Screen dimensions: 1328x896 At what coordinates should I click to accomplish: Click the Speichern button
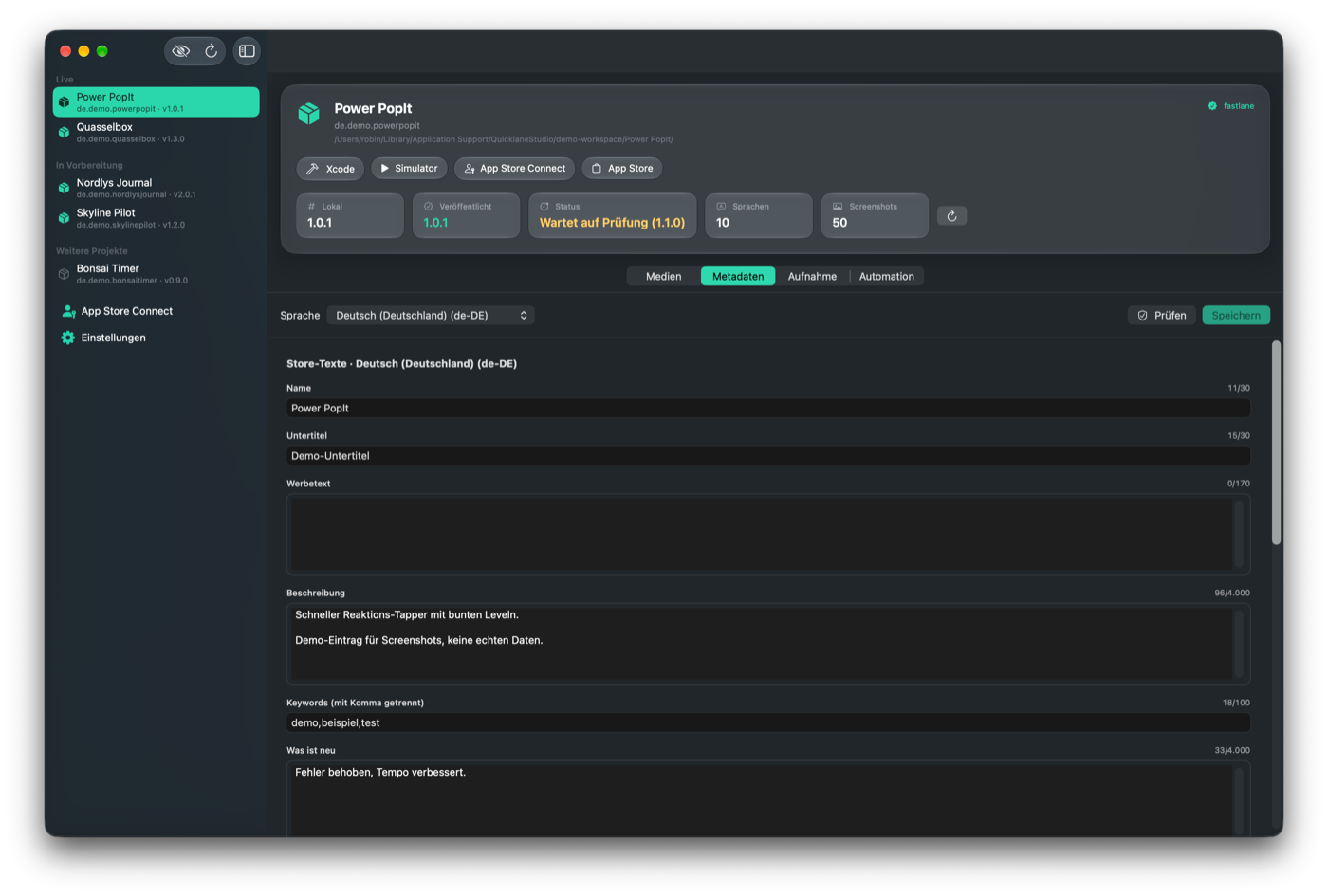[1236, 315]
